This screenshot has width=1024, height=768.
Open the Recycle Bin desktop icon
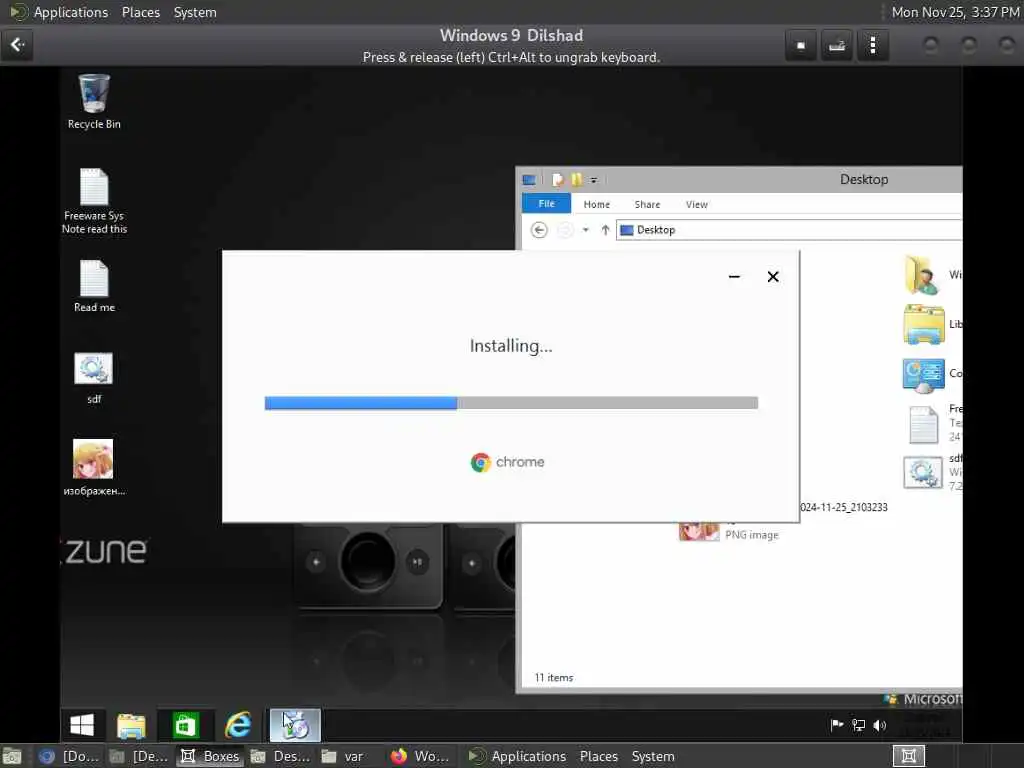94,101
